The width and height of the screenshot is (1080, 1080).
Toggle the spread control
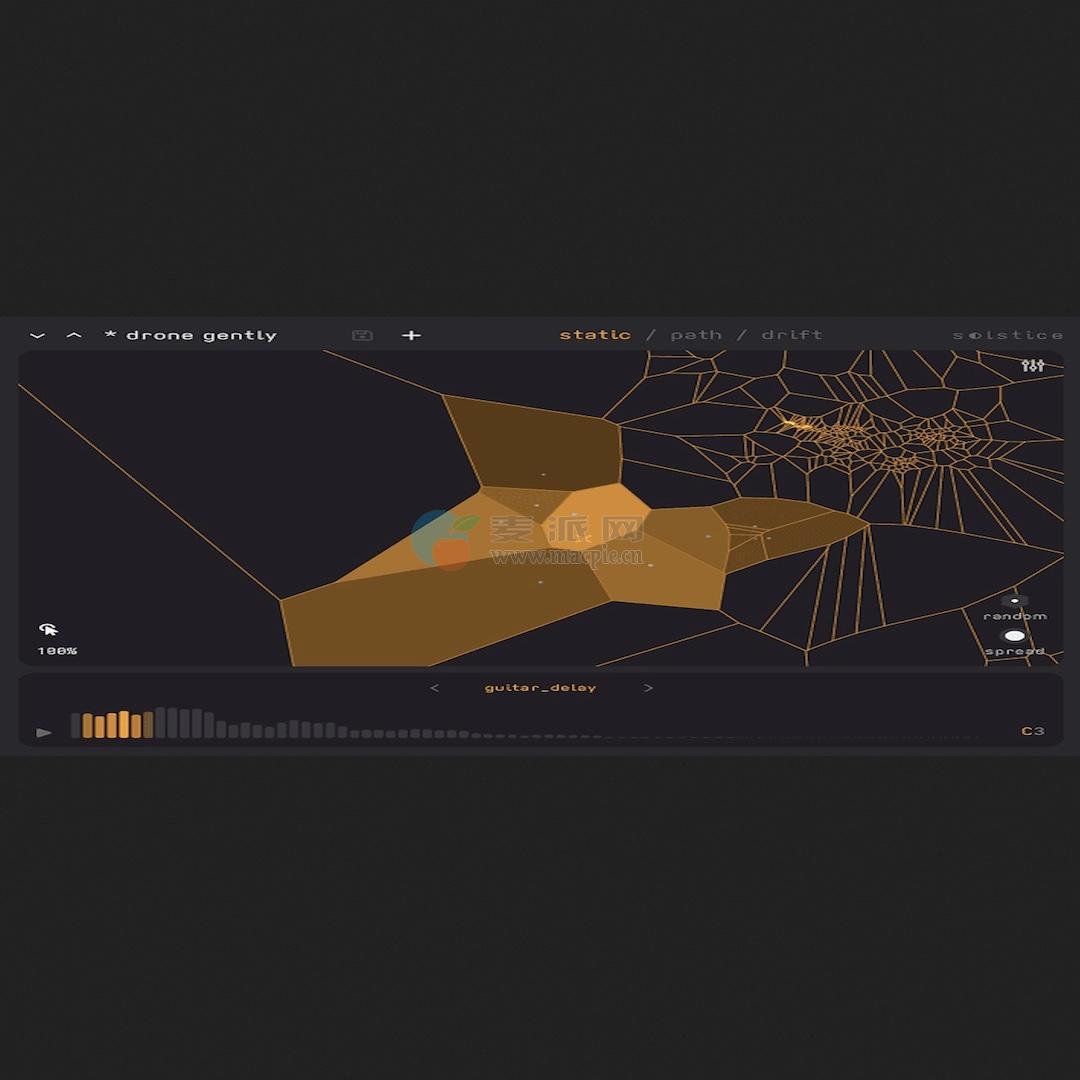tap(1015, 636)
